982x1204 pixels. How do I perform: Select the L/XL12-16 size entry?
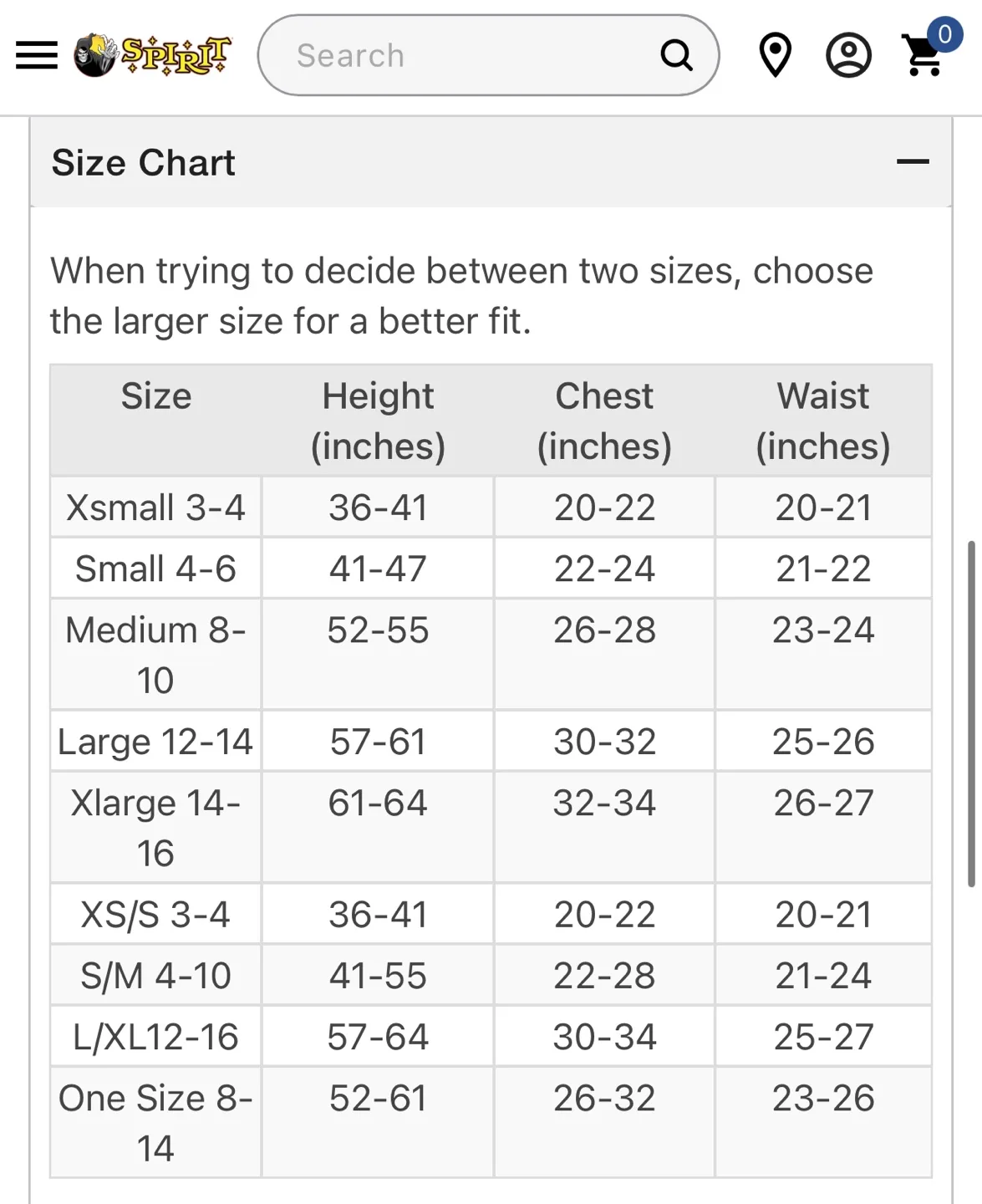tap(155, 1036)
